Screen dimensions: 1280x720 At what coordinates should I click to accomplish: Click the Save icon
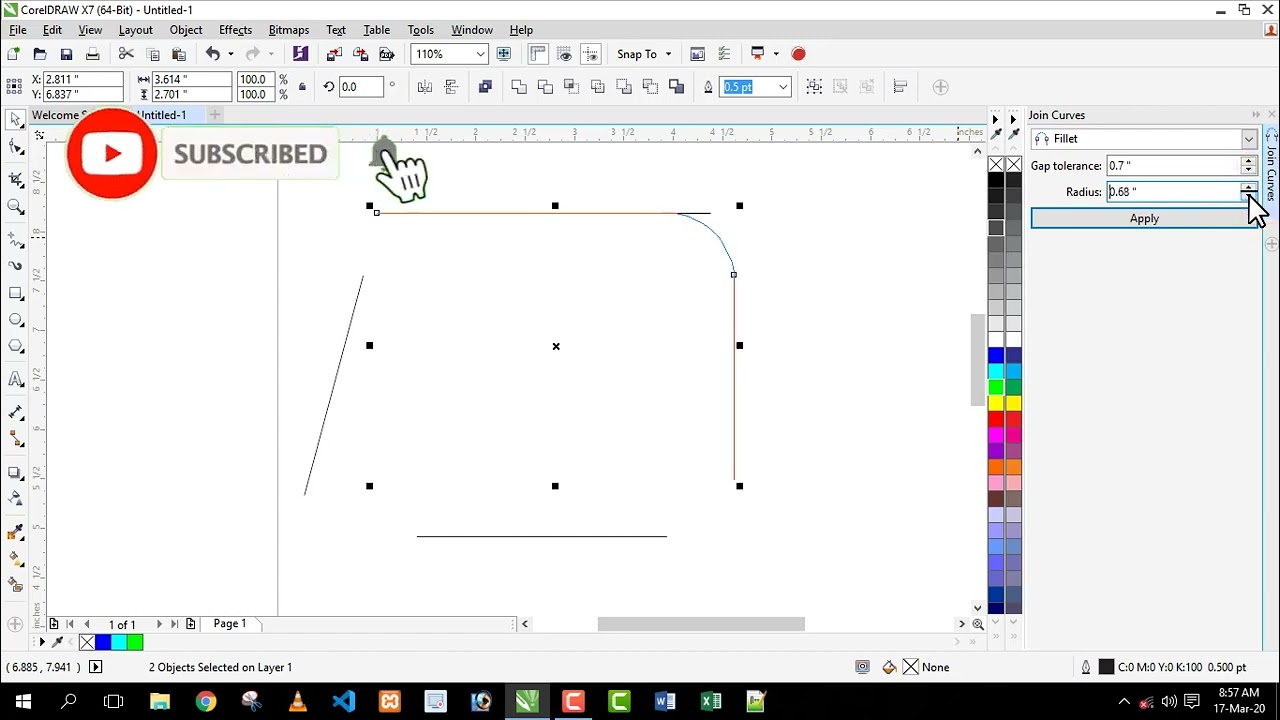[66, 54]
